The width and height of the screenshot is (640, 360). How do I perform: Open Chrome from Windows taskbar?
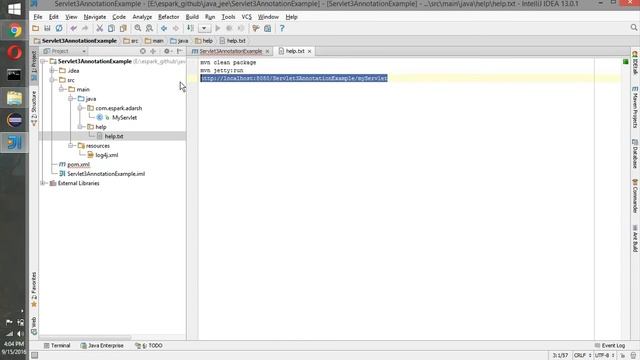14,31
